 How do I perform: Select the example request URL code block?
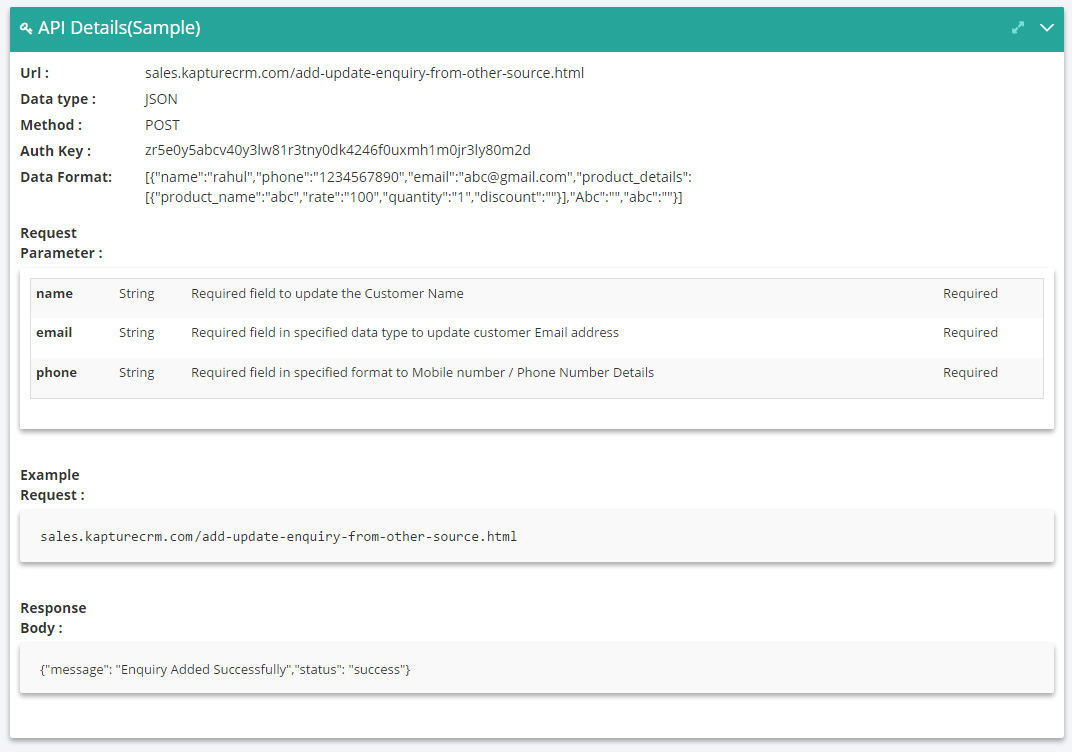537,537
